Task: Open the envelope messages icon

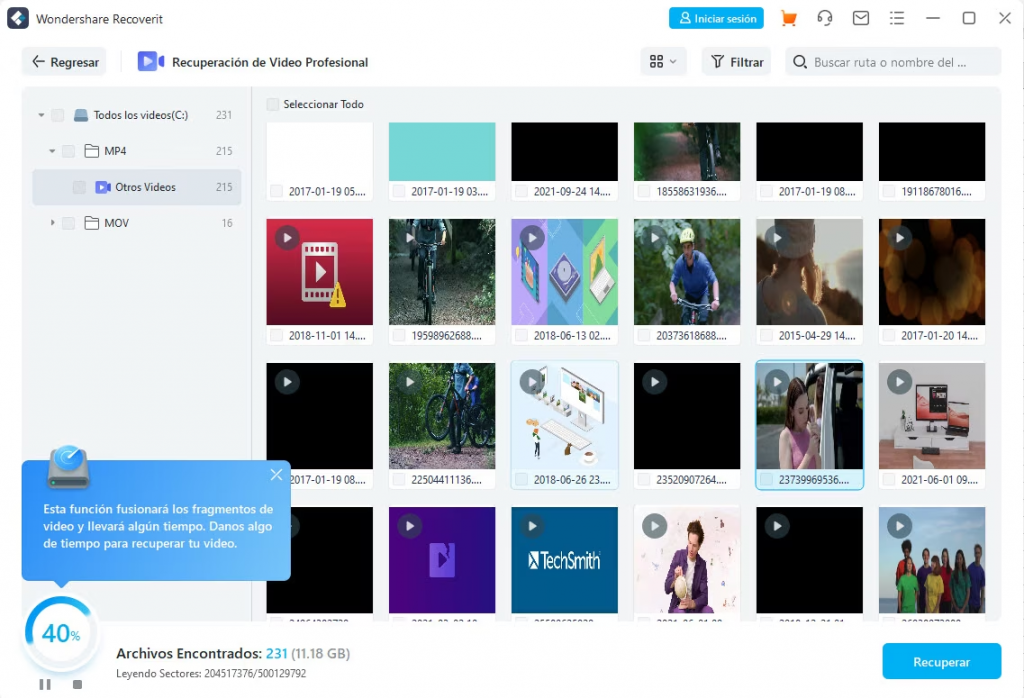Action: pos(860,18)
